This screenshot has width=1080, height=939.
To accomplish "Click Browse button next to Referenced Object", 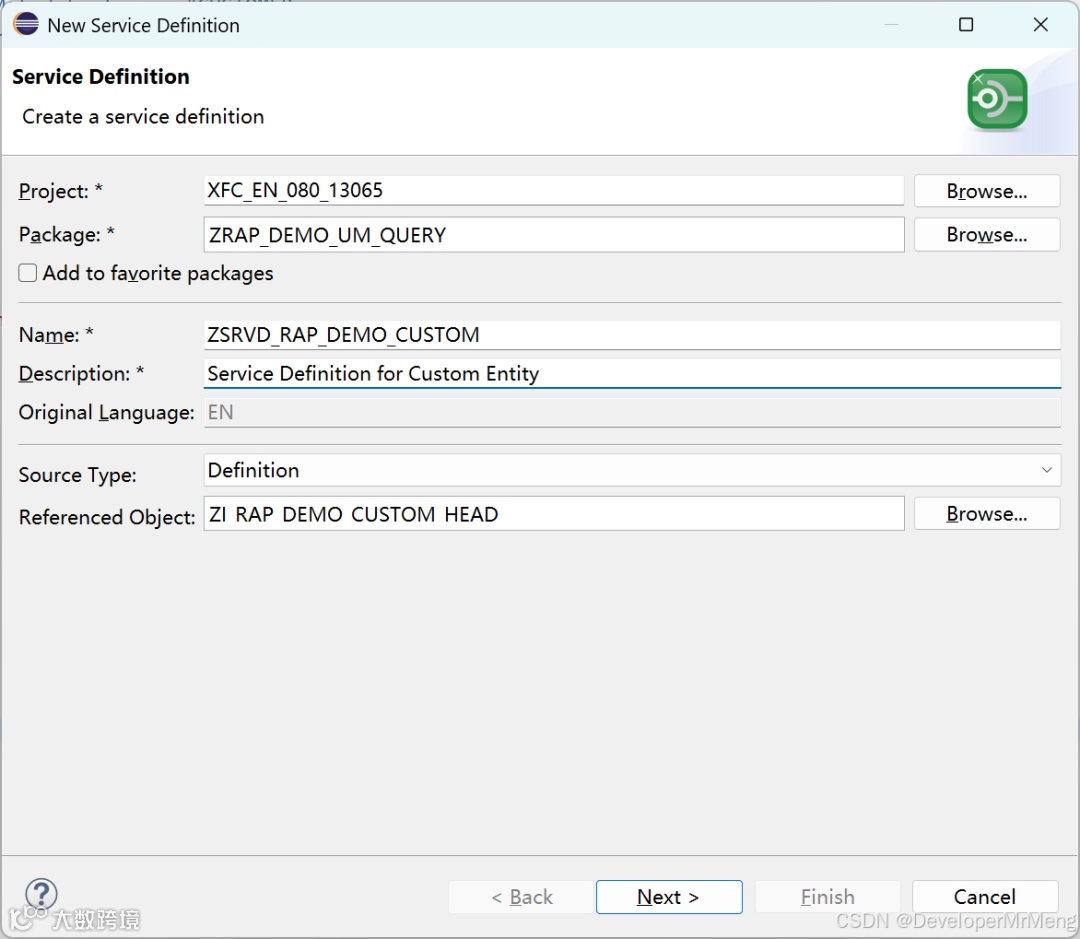I will tap(986, 514).
